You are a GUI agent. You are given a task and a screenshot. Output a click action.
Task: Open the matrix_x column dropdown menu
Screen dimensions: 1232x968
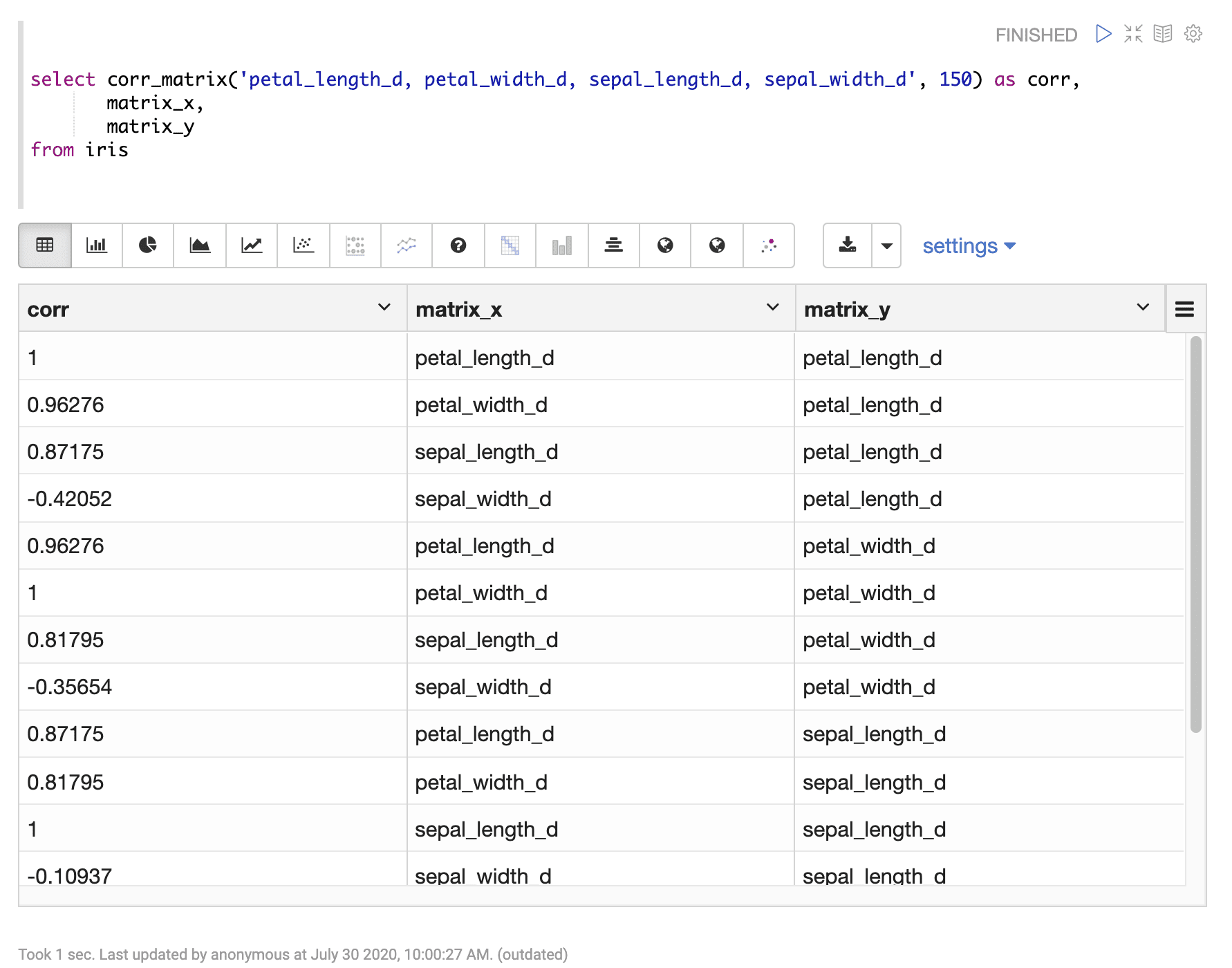(773, 308)
